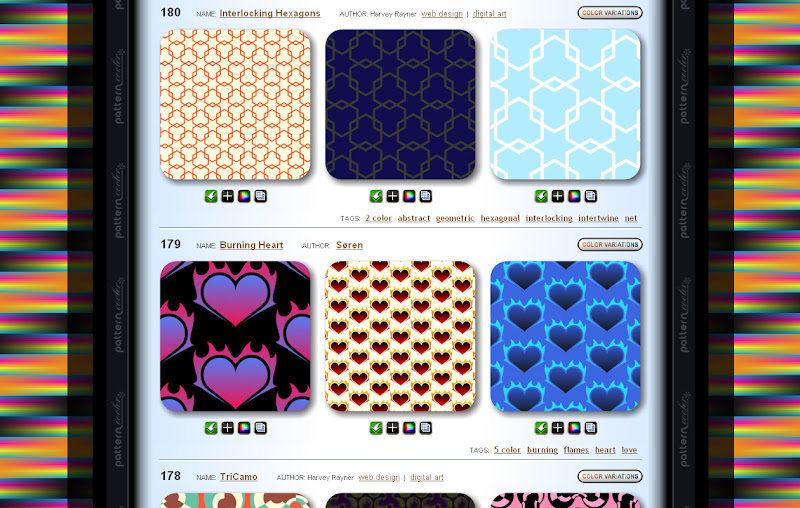Click the green download icon under orange hexagon pattern
Image resolution: width=800 pixels, height=508 pixels.
click(211, 196)
